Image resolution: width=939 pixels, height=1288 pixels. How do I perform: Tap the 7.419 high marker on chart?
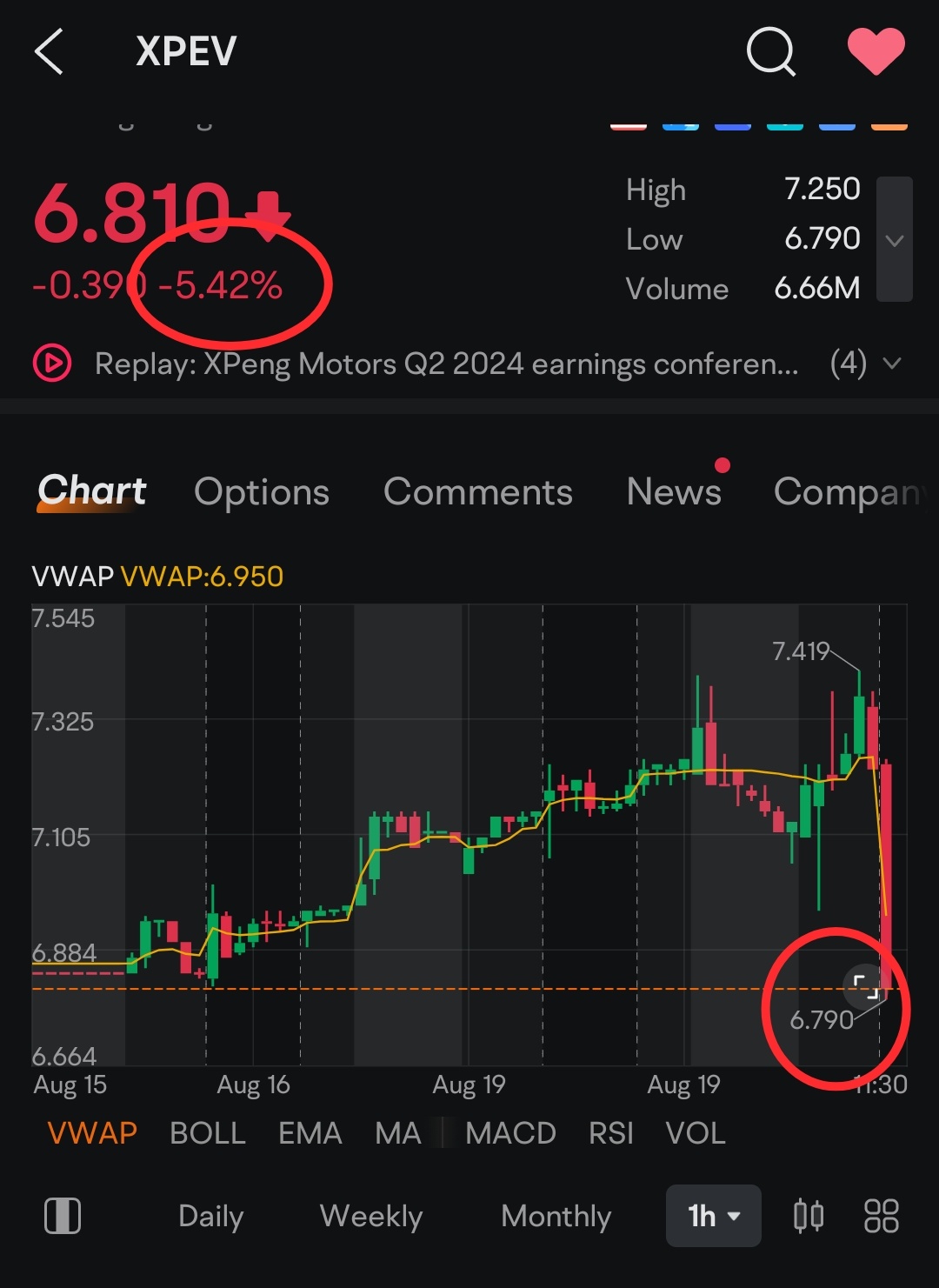coord(801,651)
